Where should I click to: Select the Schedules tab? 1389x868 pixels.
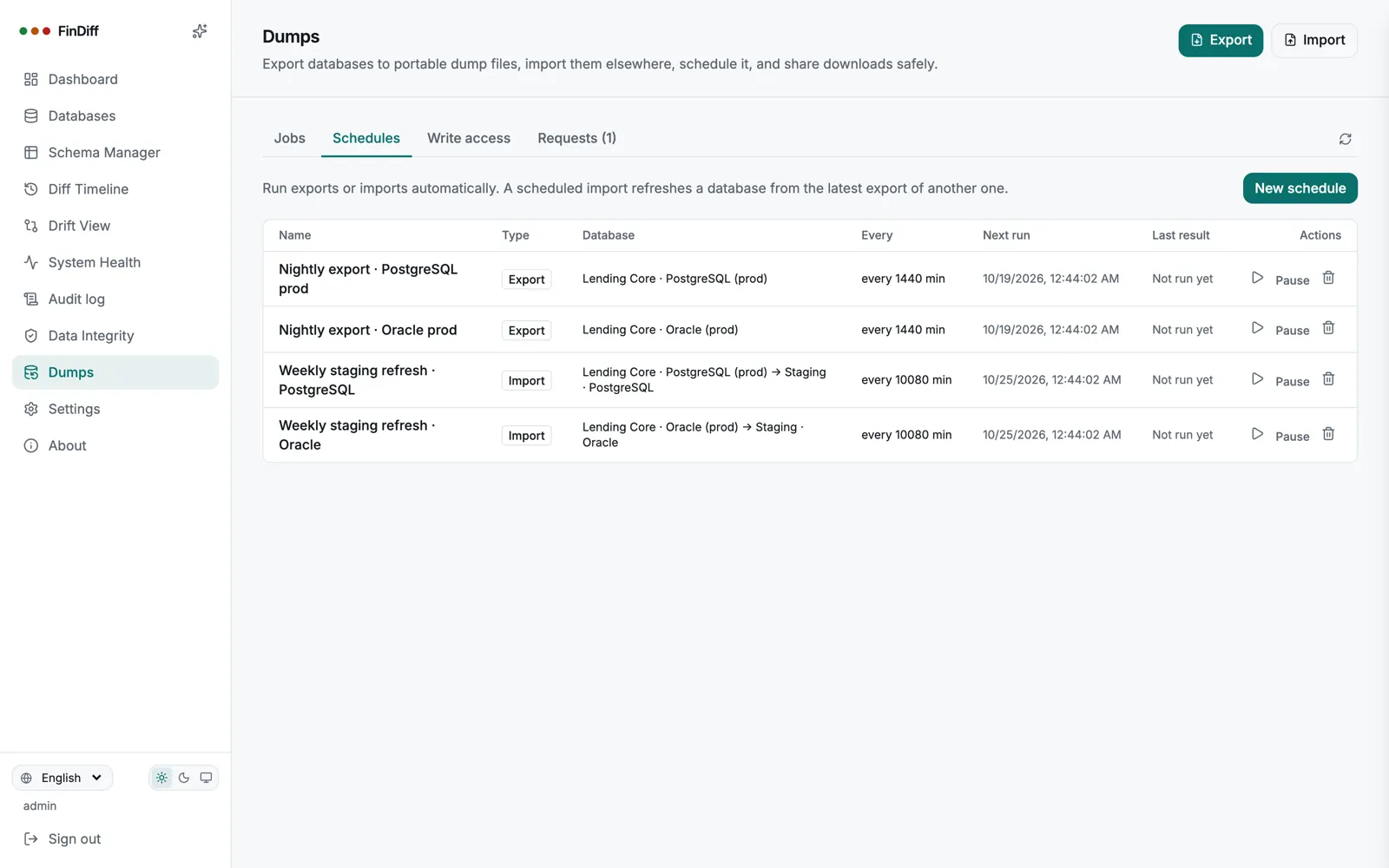point(366,138)
